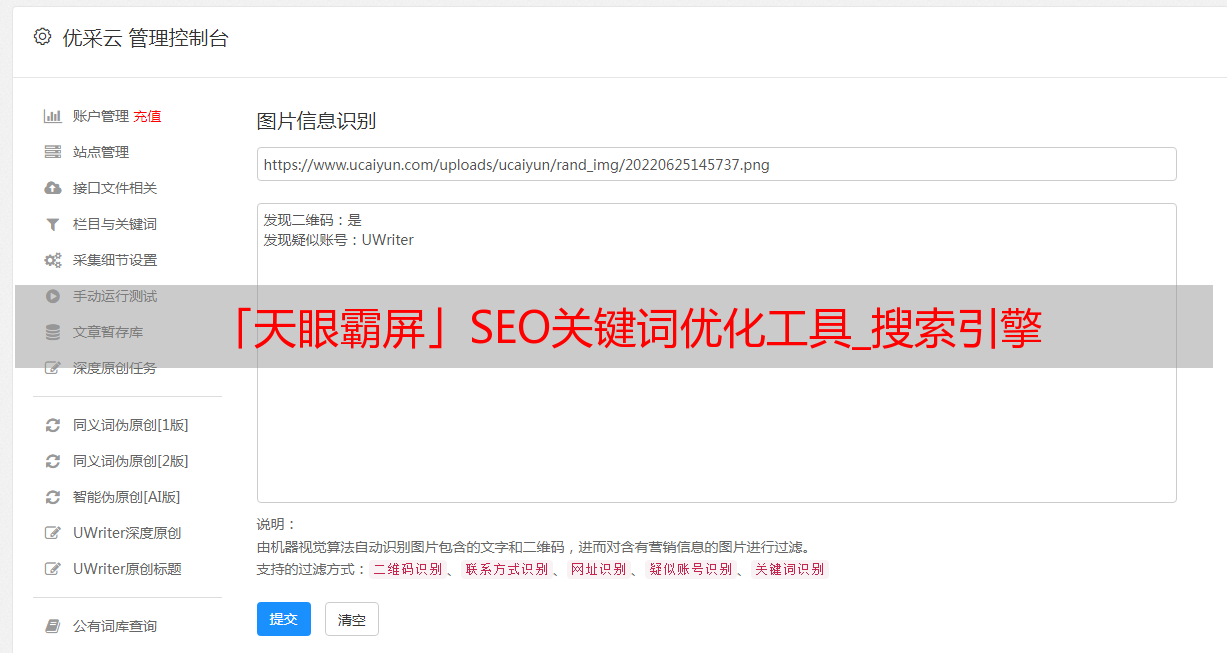Click the 网址识别 tag
Viewport: 1227px width, 653px height.
(x=598, y=569)
